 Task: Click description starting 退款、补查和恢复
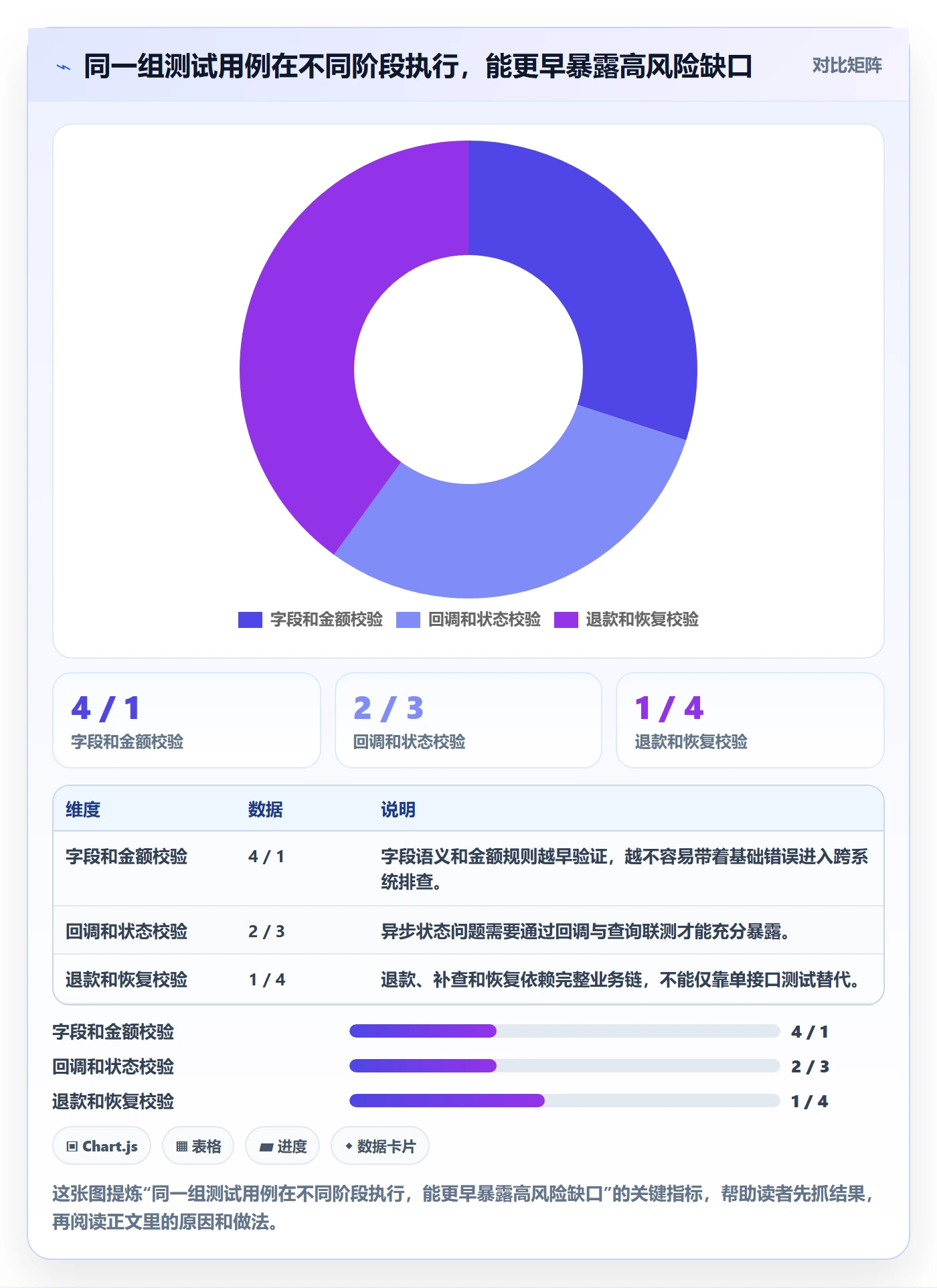(x=620, y=979)
